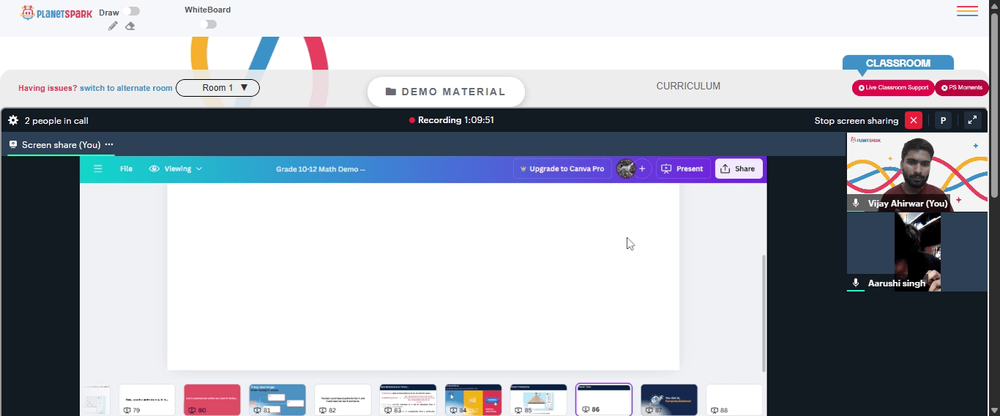Select the eraser tool
1000x416 pixels.
[x=130, y=26]
